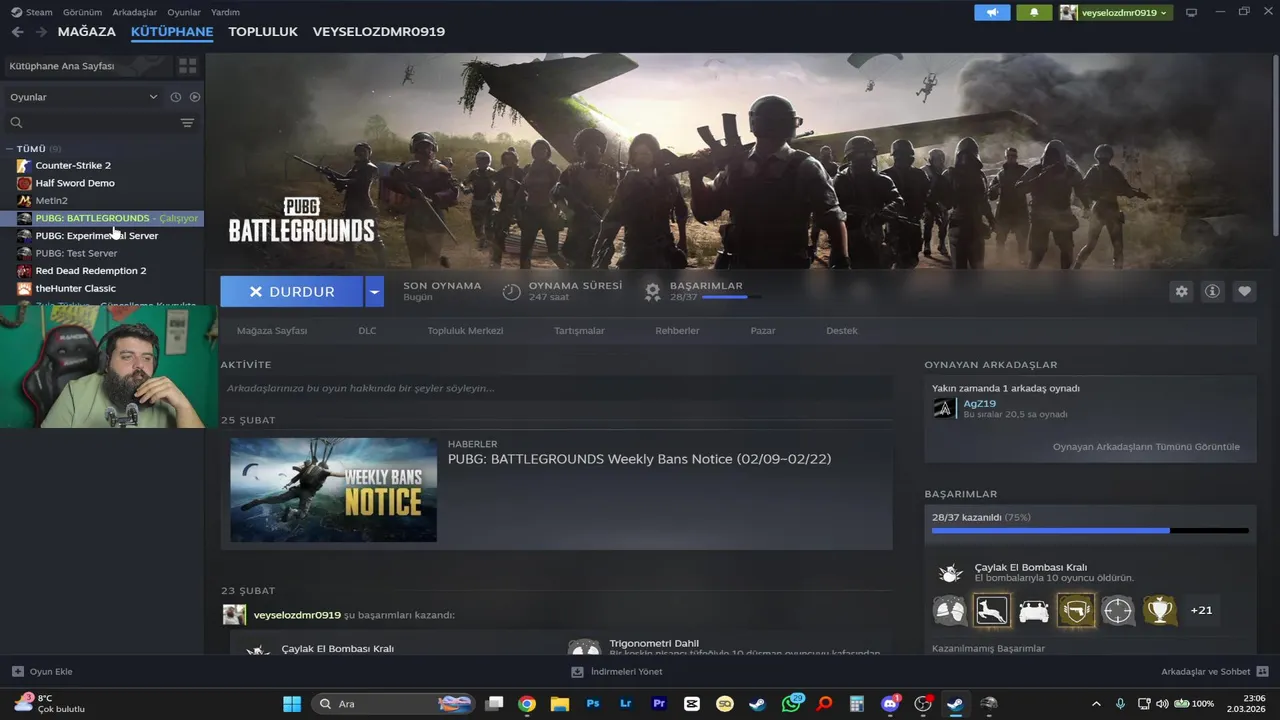Open friend AgZ19 profile
This screenshot has width=1280, height=720.
(979, 403)
